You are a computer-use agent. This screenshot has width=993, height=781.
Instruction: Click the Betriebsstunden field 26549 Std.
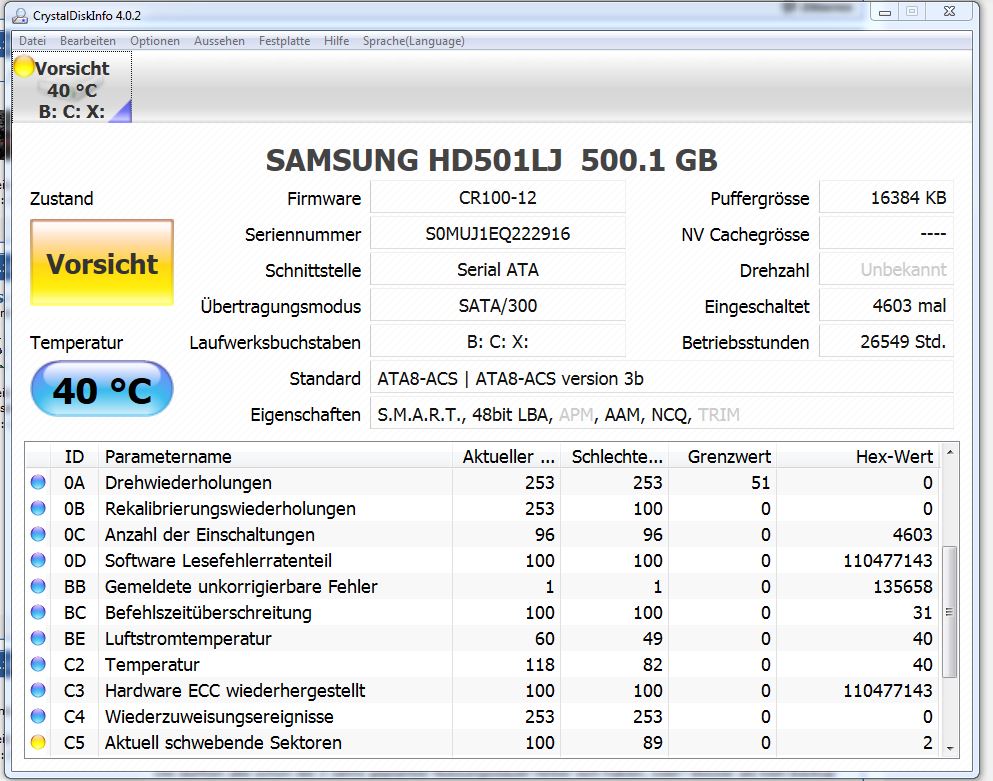(x=887, y=342)
